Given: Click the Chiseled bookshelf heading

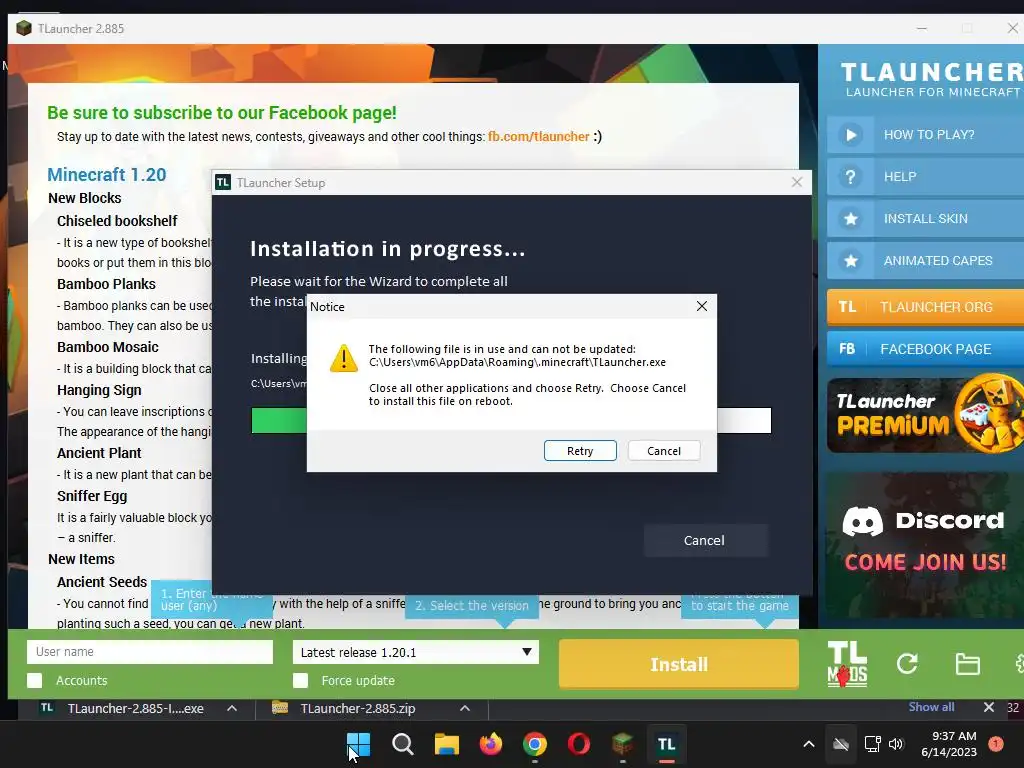Looking at the screenshot, I should [x=117, y=221].
